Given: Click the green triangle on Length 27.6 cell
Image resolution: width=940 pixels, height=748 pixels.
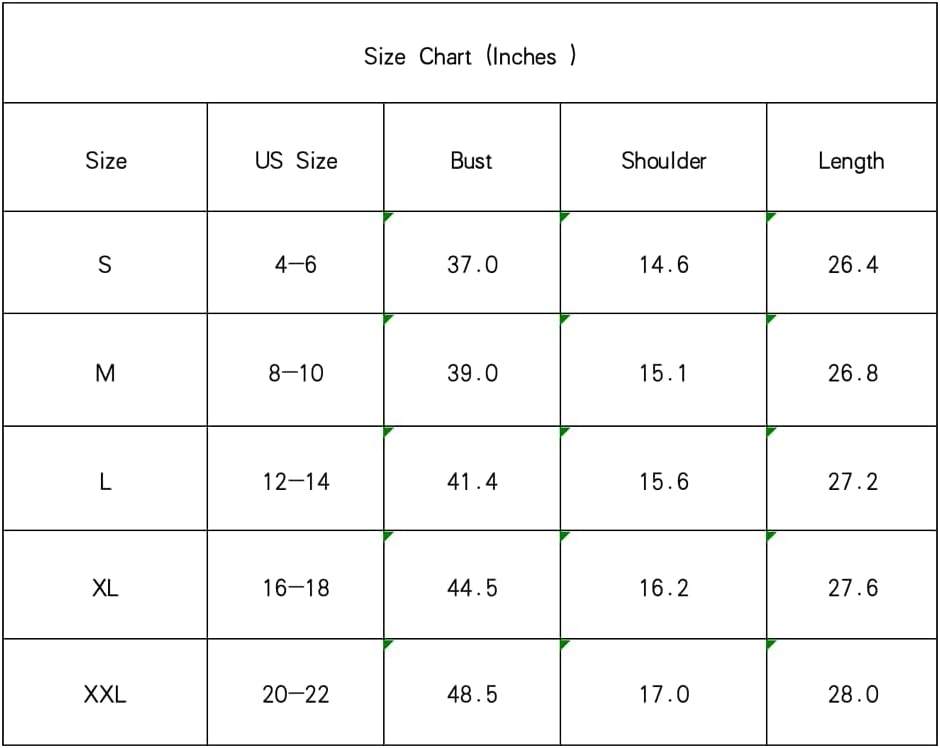Looking at the screenshot, I should [770, 535].
